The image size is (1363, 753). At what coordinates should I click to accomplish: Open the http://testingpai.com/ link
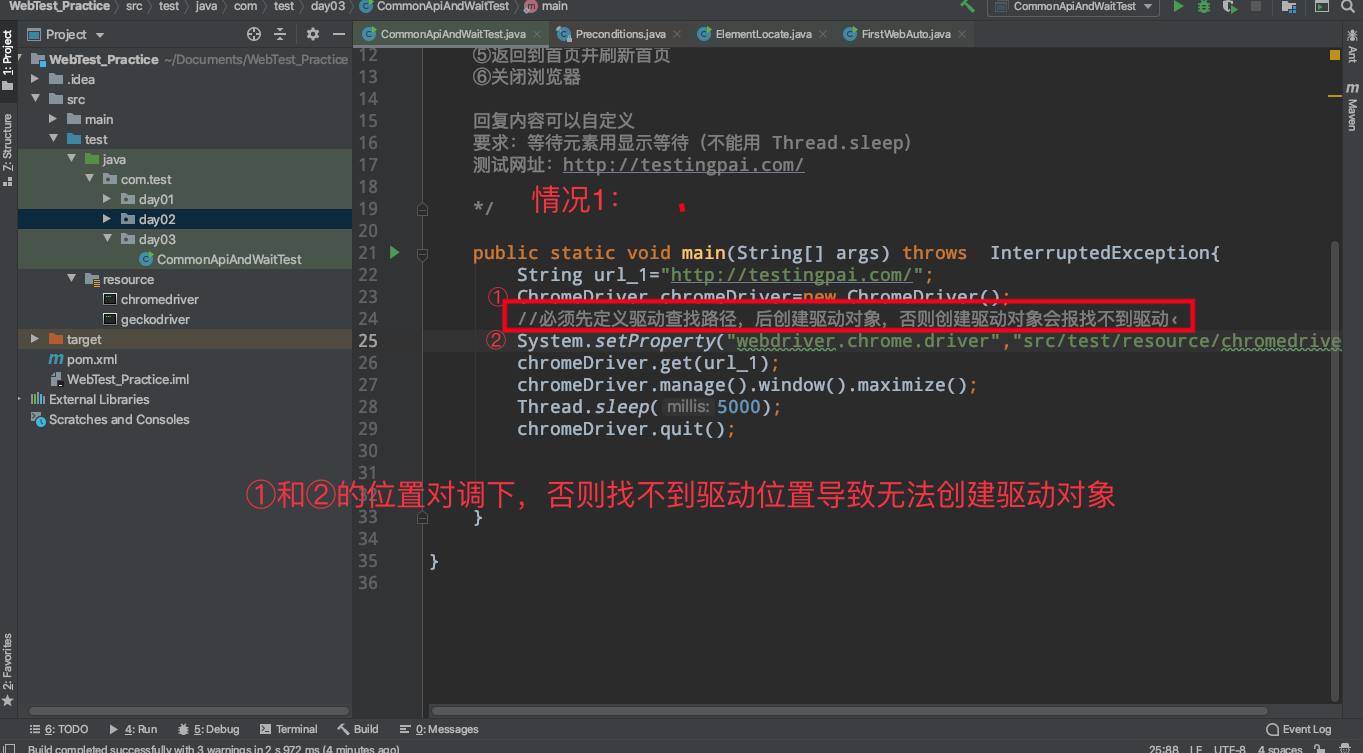[683, 164]
